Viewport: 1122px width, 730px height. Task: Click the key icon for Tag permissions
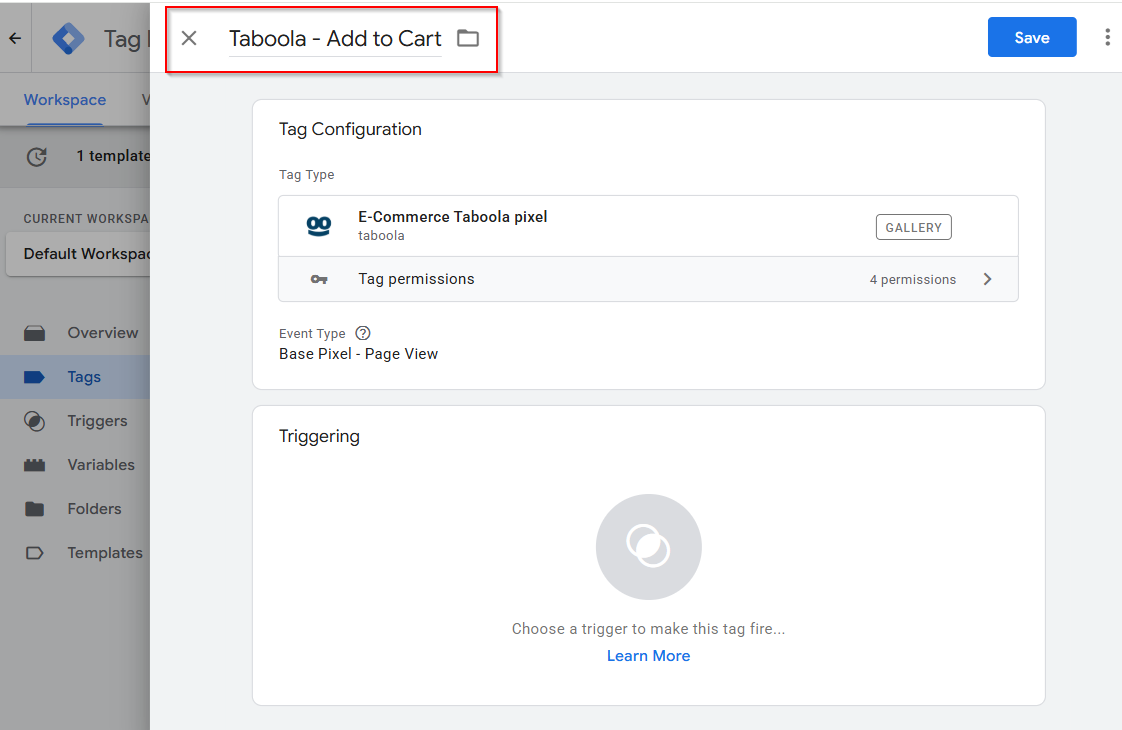click(x=319, y=279)
